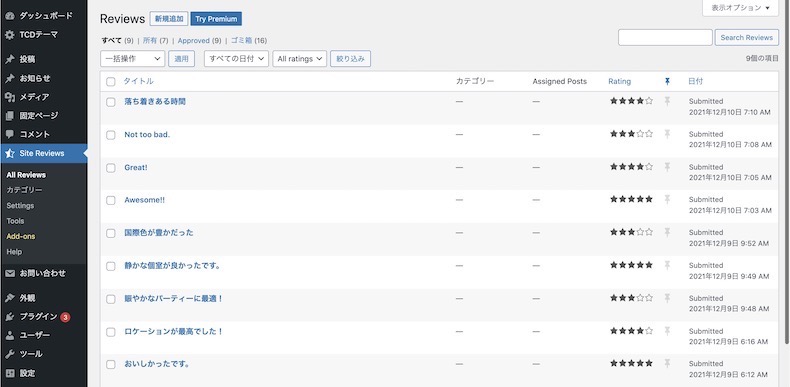Check the 落ち着きある時間 row checkbox
This screenshot has width=790, height=387.
[111, 102]
